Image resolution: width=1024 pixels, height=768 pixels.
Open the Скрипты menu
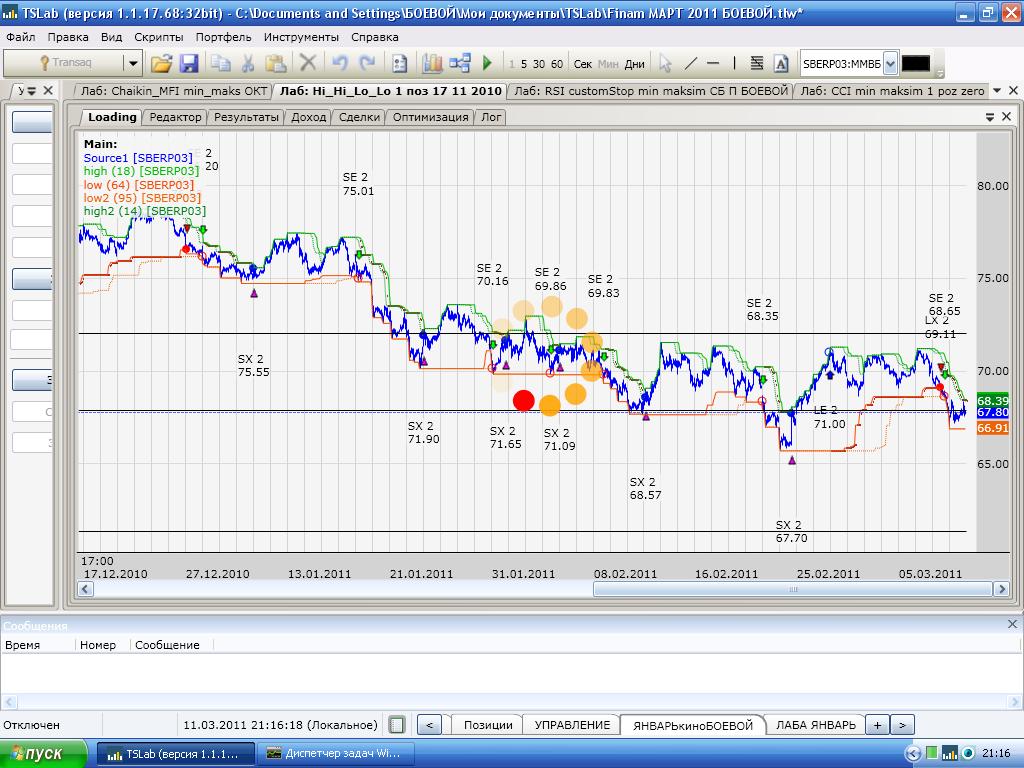pos(158,37)
